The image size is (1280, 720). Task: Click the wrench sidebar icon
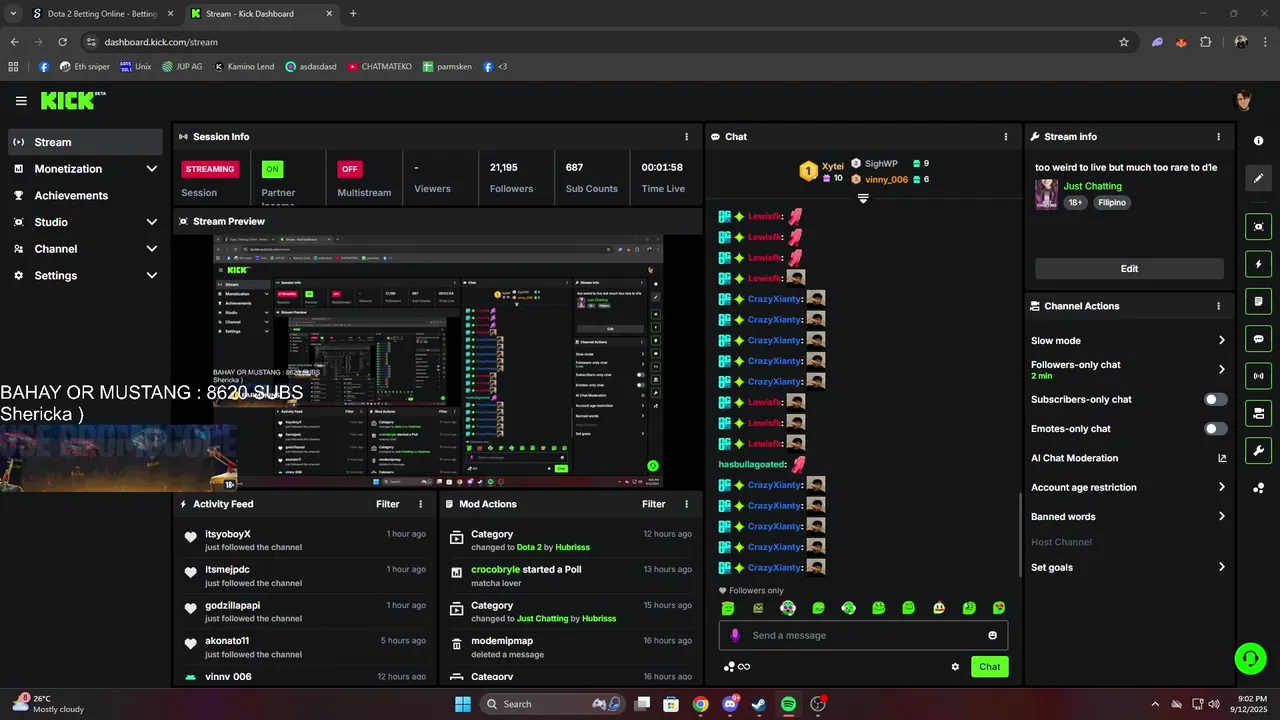(1259, 450)
